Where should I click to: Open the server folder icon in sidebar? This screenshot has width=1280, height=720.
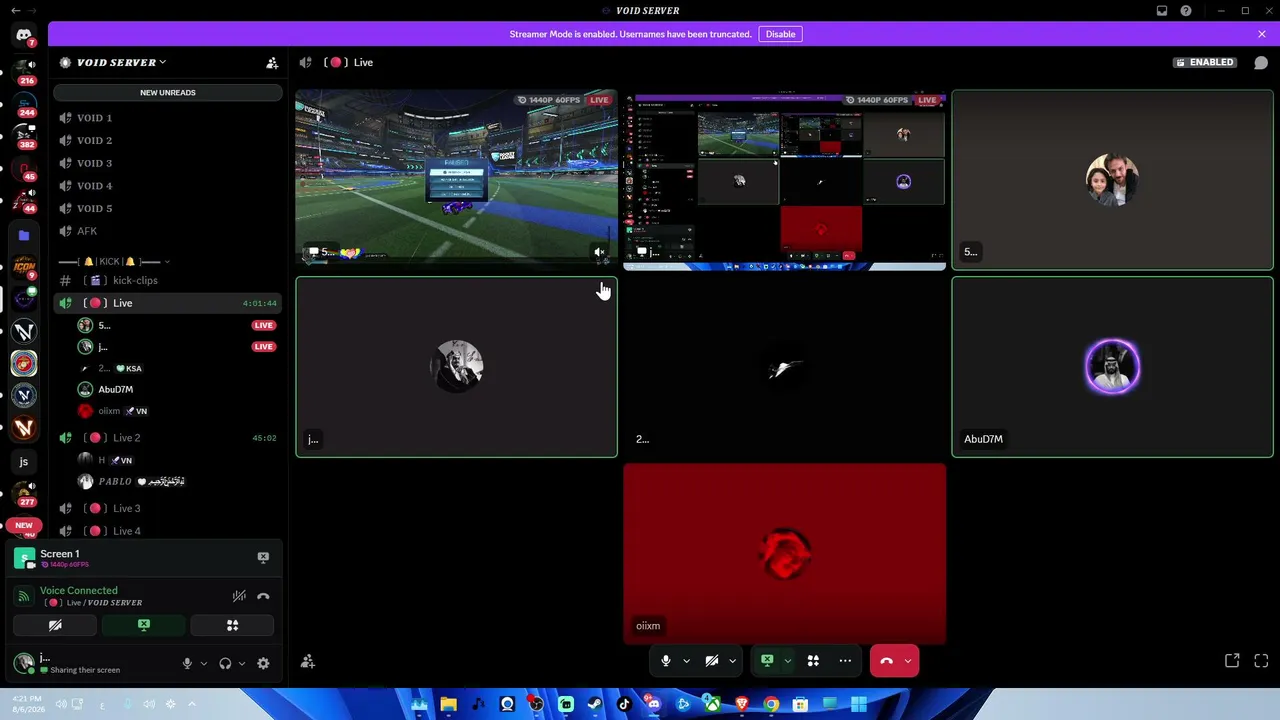[24, 235]
